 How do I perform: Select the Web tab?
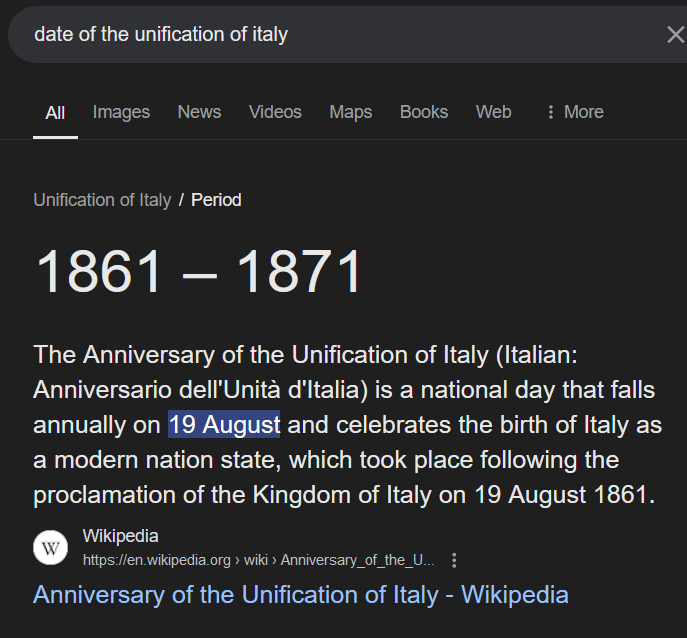point(493,112)
